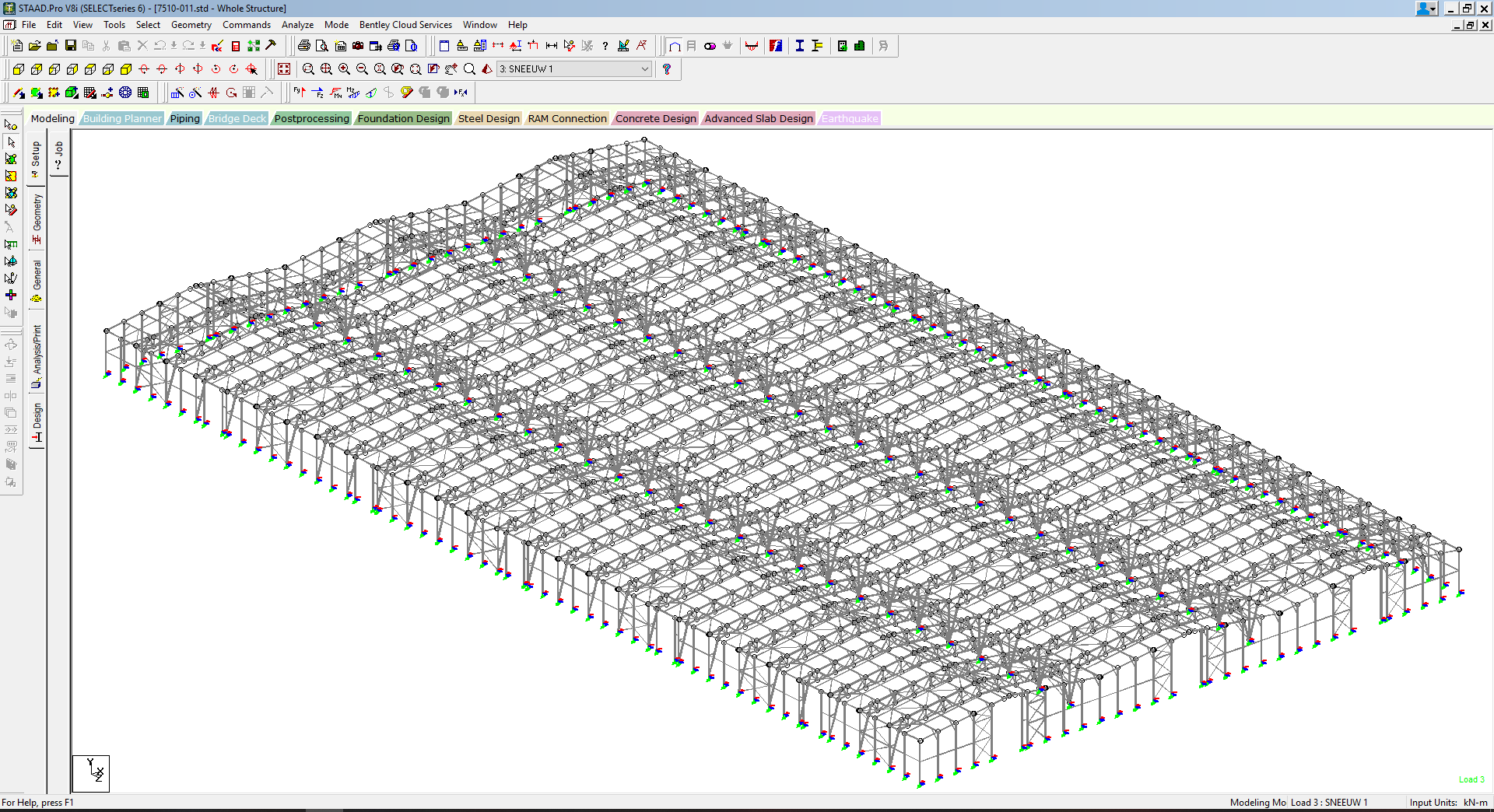Save the model with floppy disk icon

point(70,46)
